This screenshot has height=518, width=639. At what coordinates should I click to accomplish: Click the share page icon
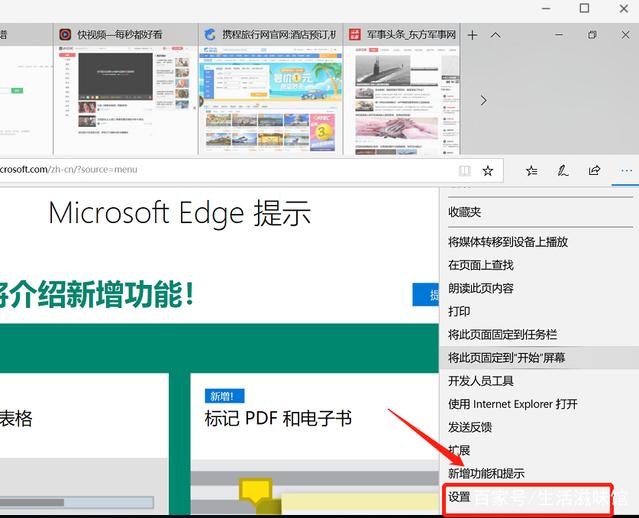tap(595, 171)
